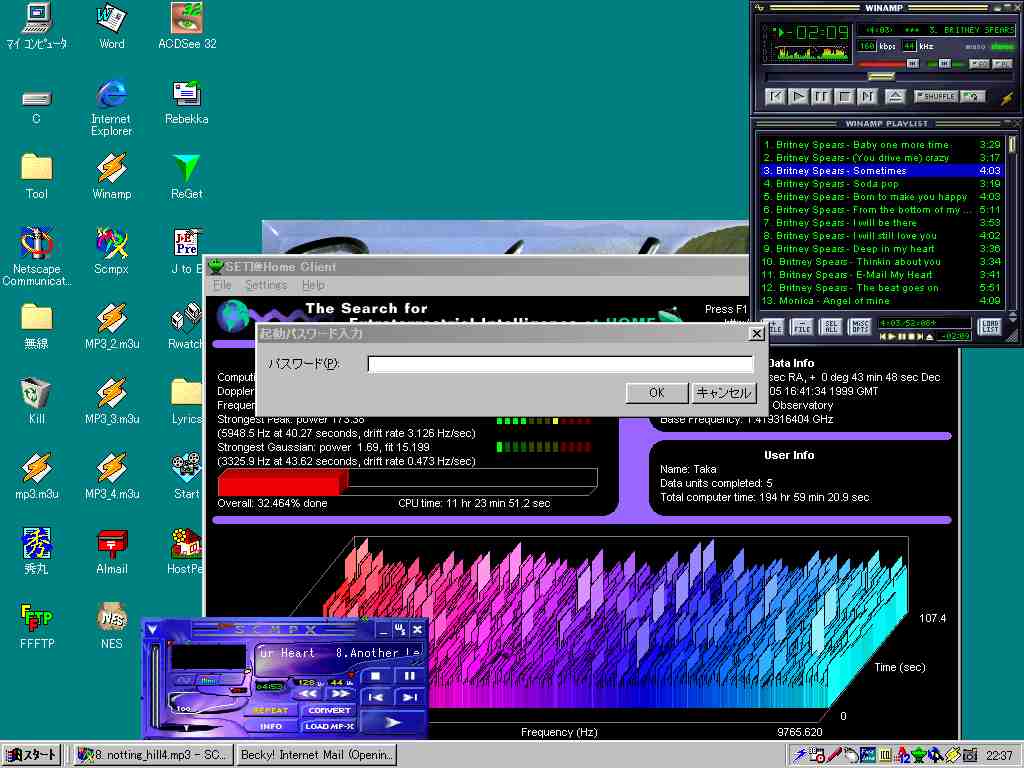
Task: Click INFO in the SCMPX player
Action: pos(270,726)
